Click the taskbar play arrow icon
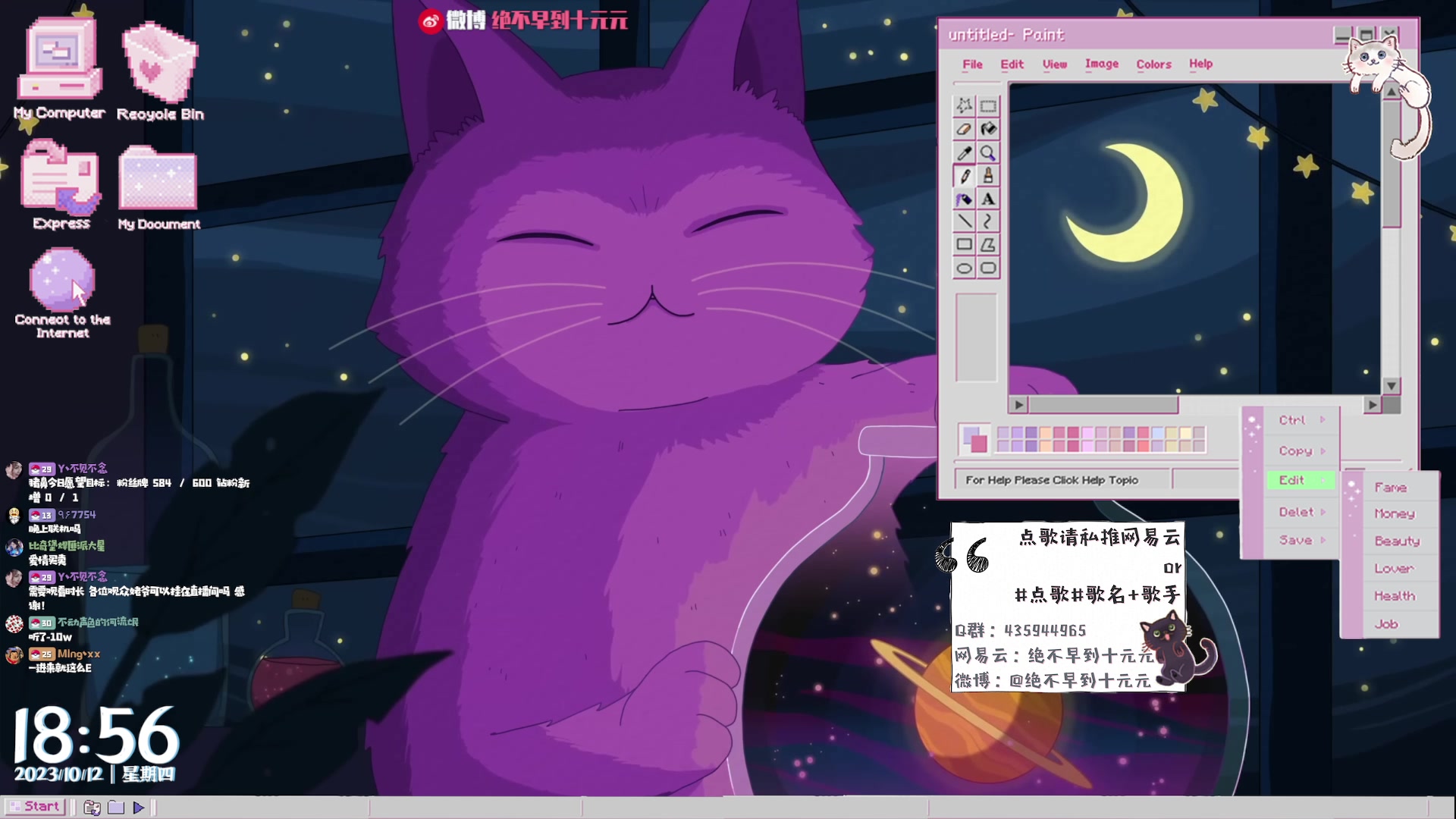The width and height of the screenshot is (1456, 819). tap(138, 808)
